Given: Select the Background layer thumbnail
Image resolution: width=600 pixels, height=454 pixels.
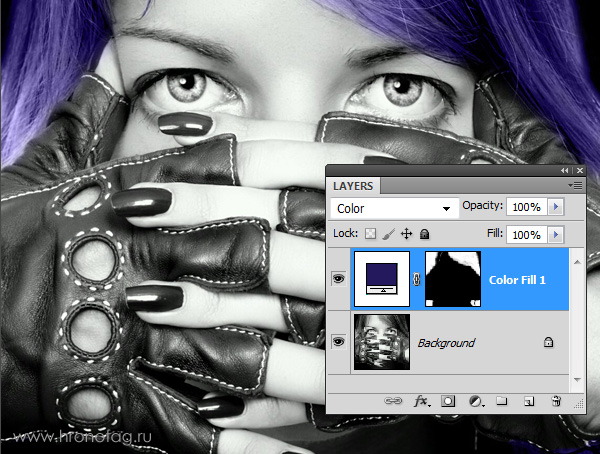Looking at the screenshot, I should tap(382, 342).
